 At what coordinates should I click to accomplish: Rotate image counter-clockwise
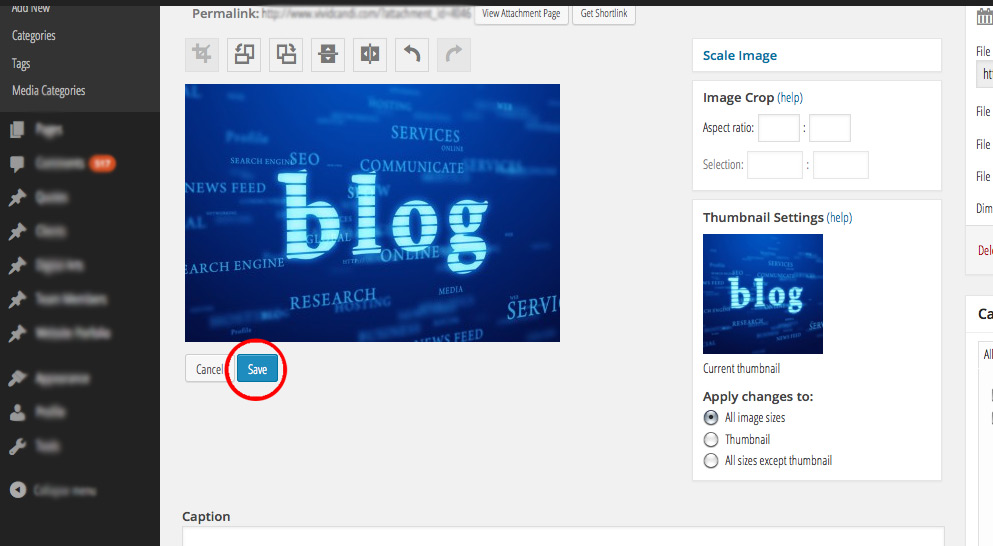click(x=245, y=55)
